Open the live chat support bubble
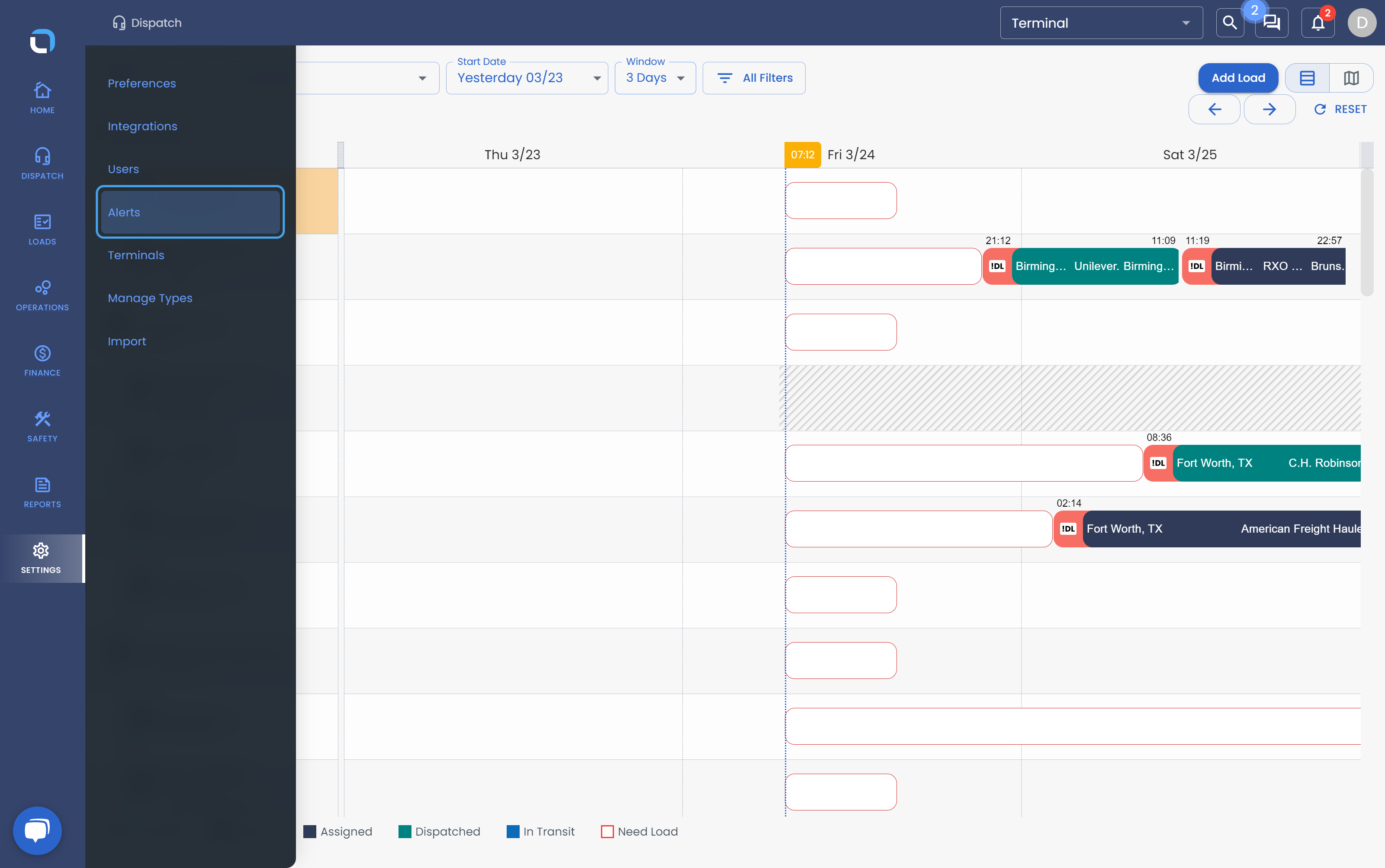 point(37,830)
